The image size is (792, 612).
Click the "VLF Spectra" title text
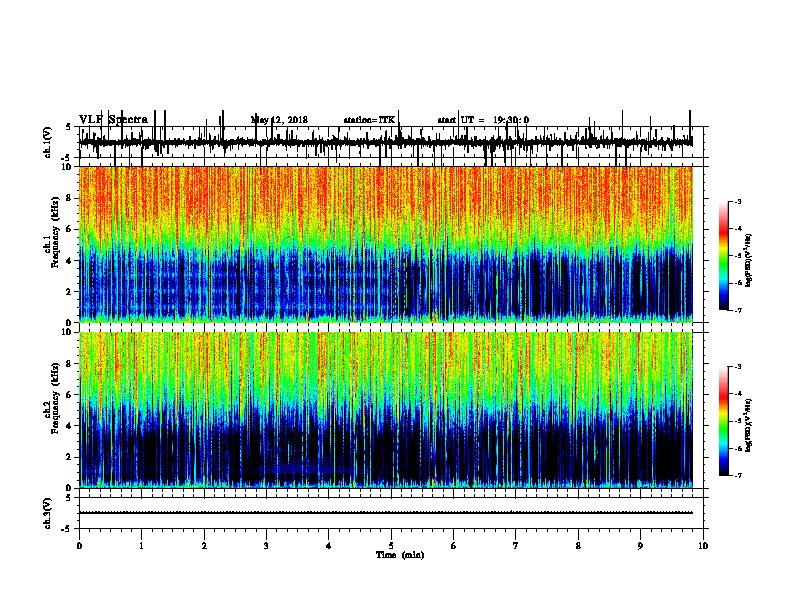tap(113, 120)
